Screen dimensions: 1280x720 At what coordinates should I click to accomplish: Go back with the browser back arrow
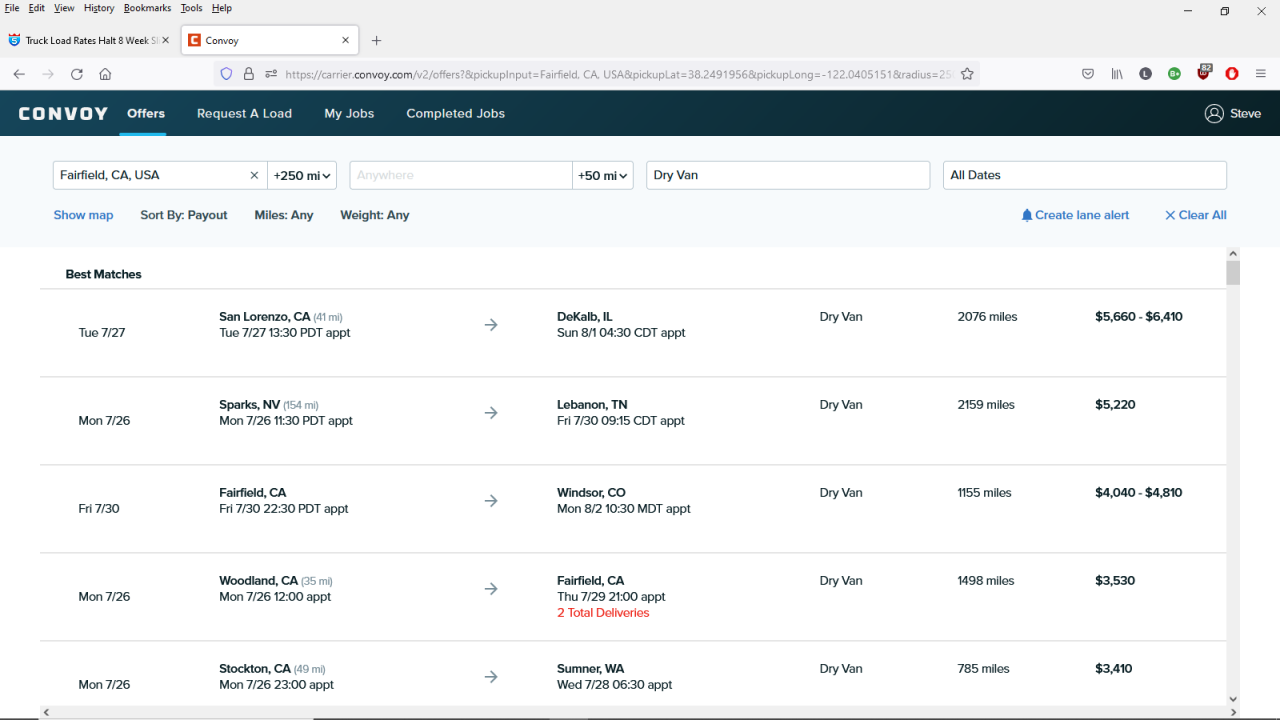point(19,74)
